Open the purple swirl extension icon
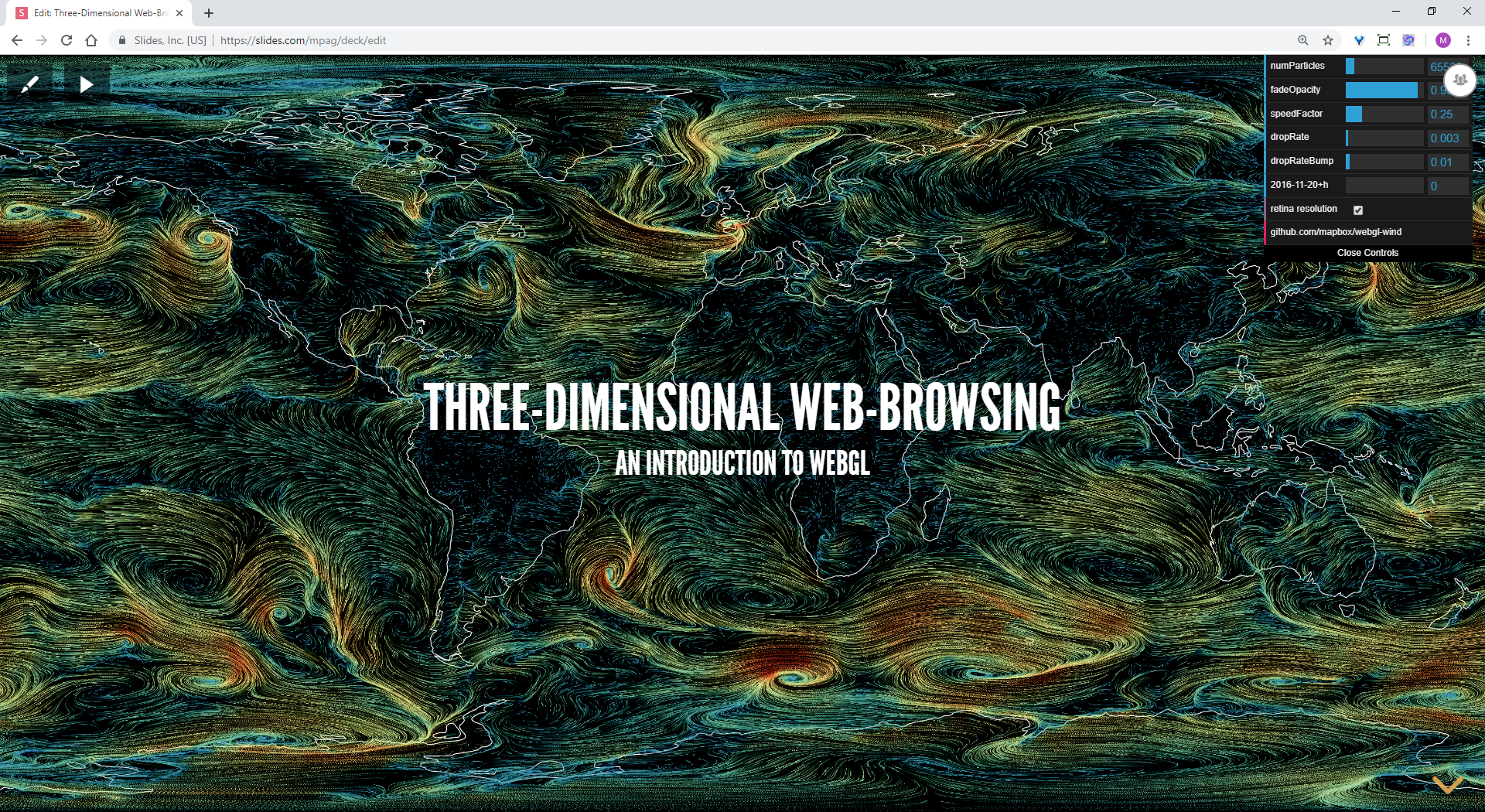This screenshot has height=812, width=1485. pyautogui.click(x=1408, y=40)
